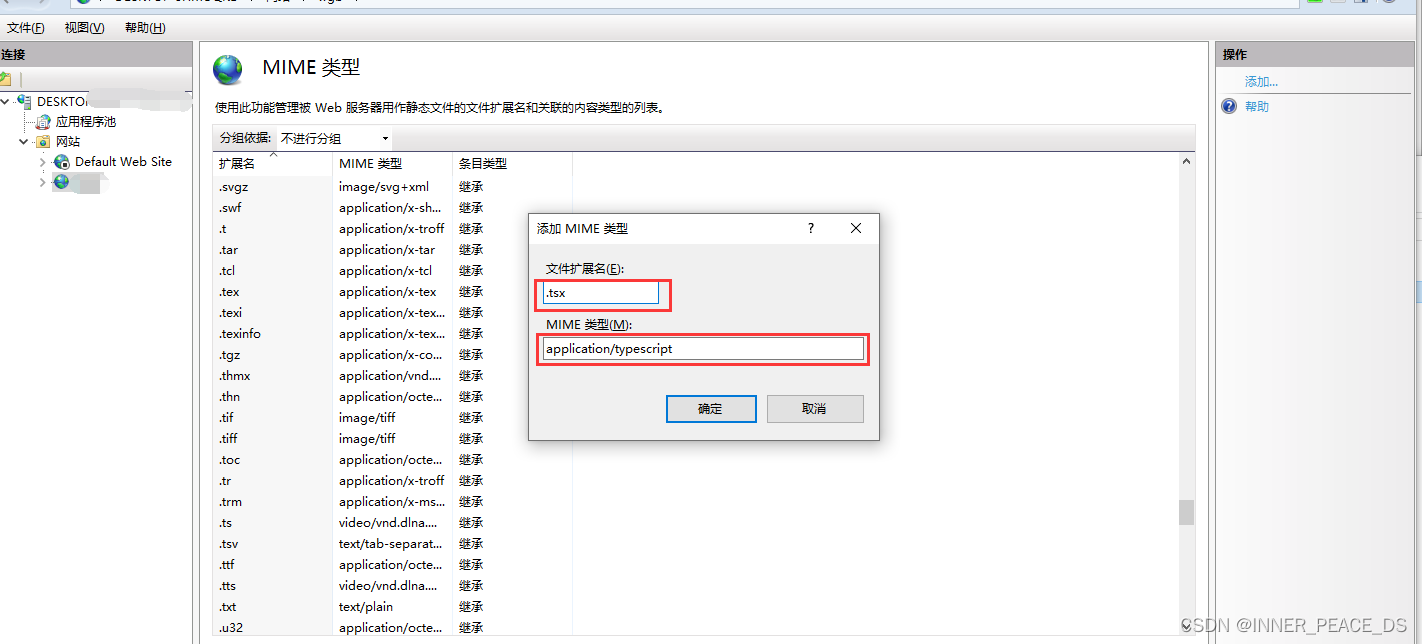This screenshot has height=644, width=1422.
Task: Select the .texi row
Action: click(x=393, y=313)
